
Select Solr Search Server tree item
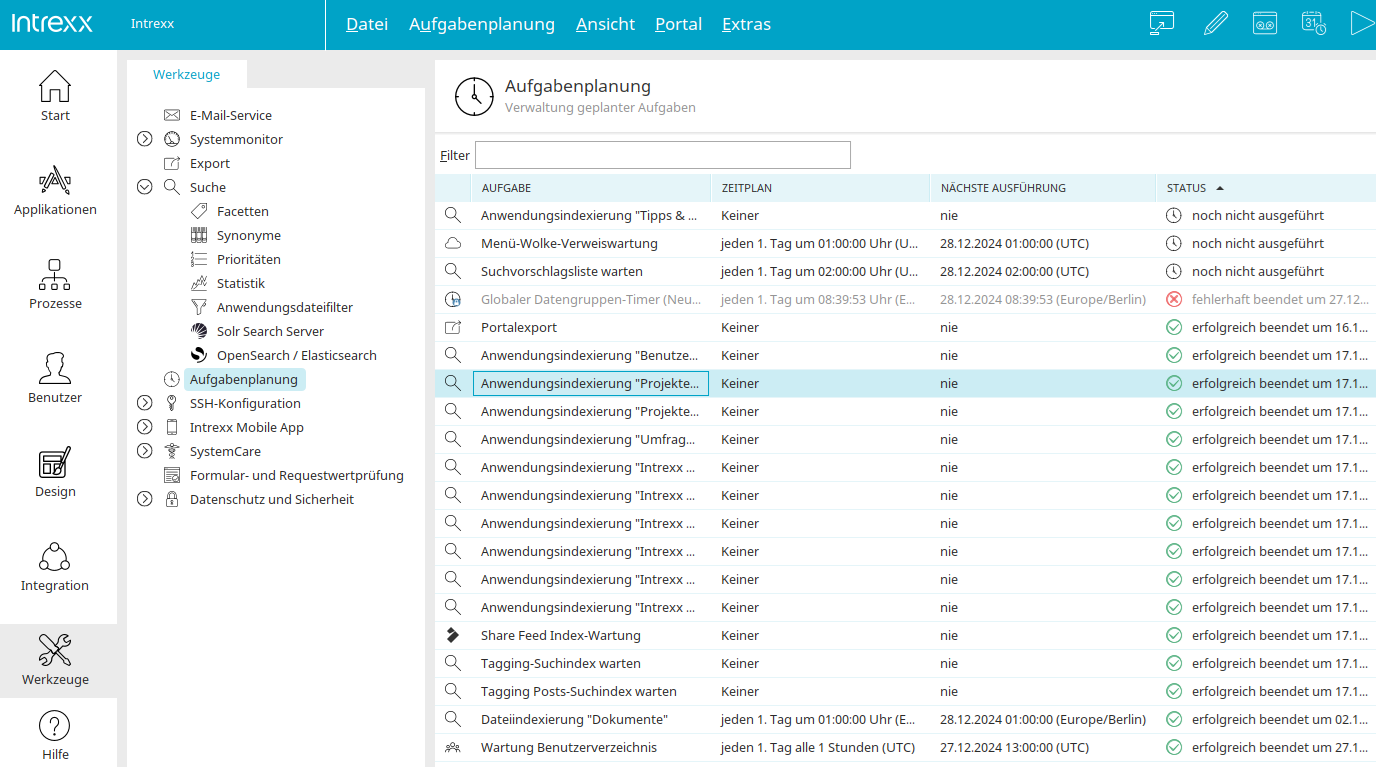point(270,331)
